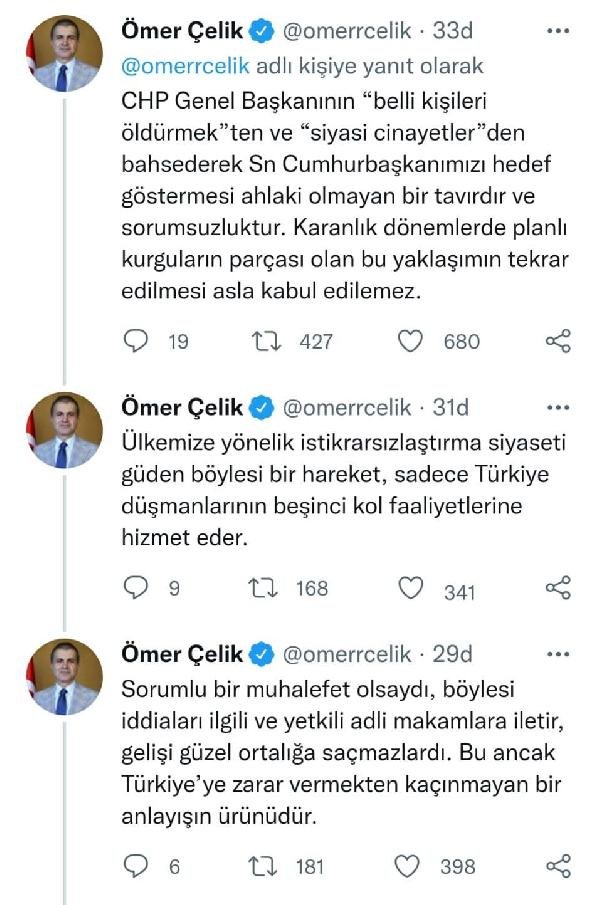Open the @omerrcelik mention link in reply line
The width and height of the screenshot is (600, 905).
click(x=186, y=66)
